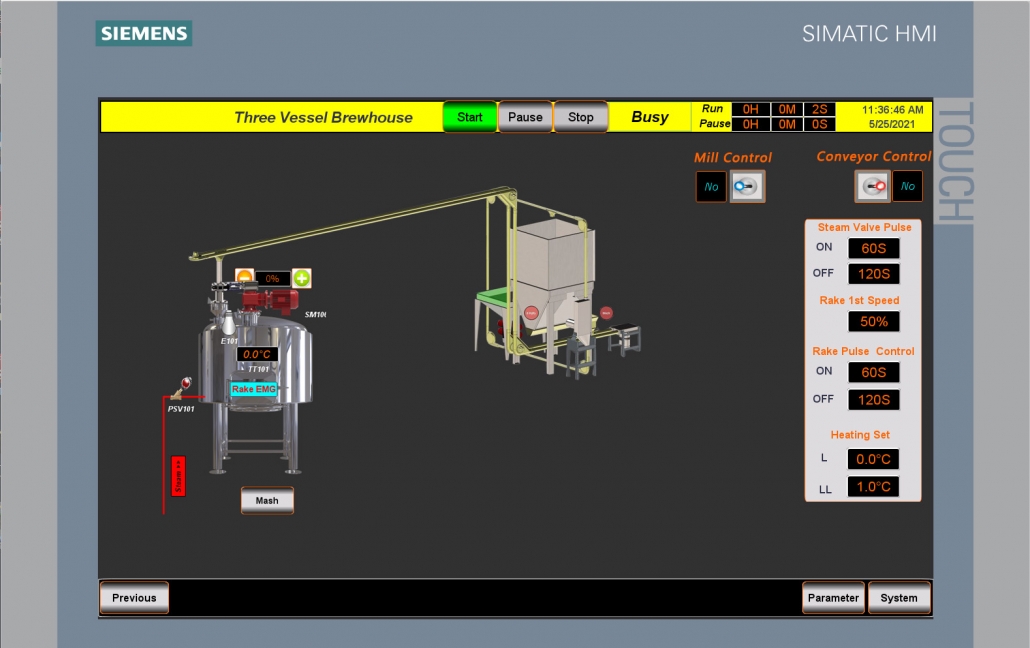Click the Run hours value 0H
The height and width of the screenshot is (648, 1030).
point(750,109)
